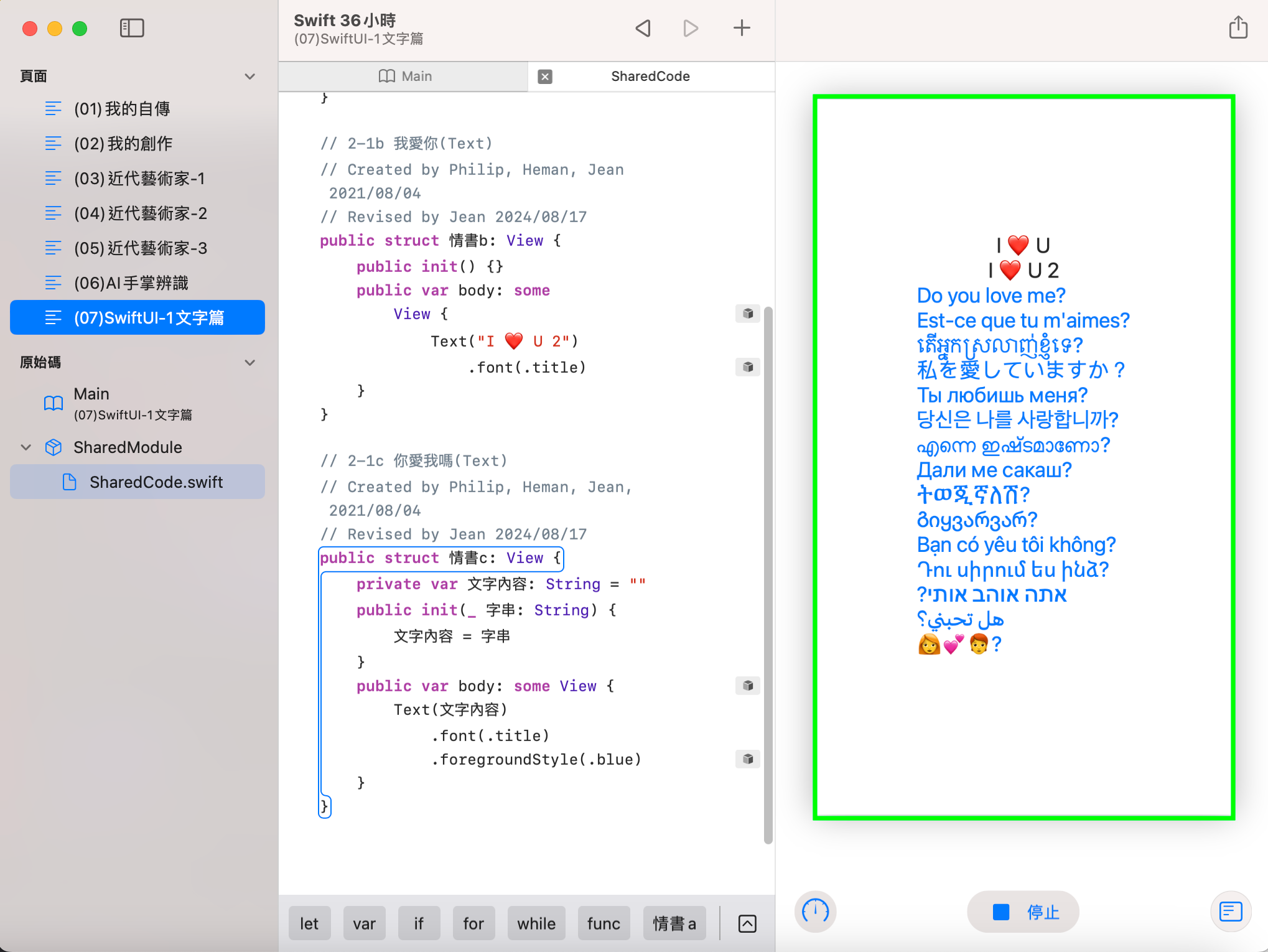Image resolution: width=1268 pixels, height=952 pixels.
Task: Expand the code shortcut bar arrow icon
Action: 747,923
